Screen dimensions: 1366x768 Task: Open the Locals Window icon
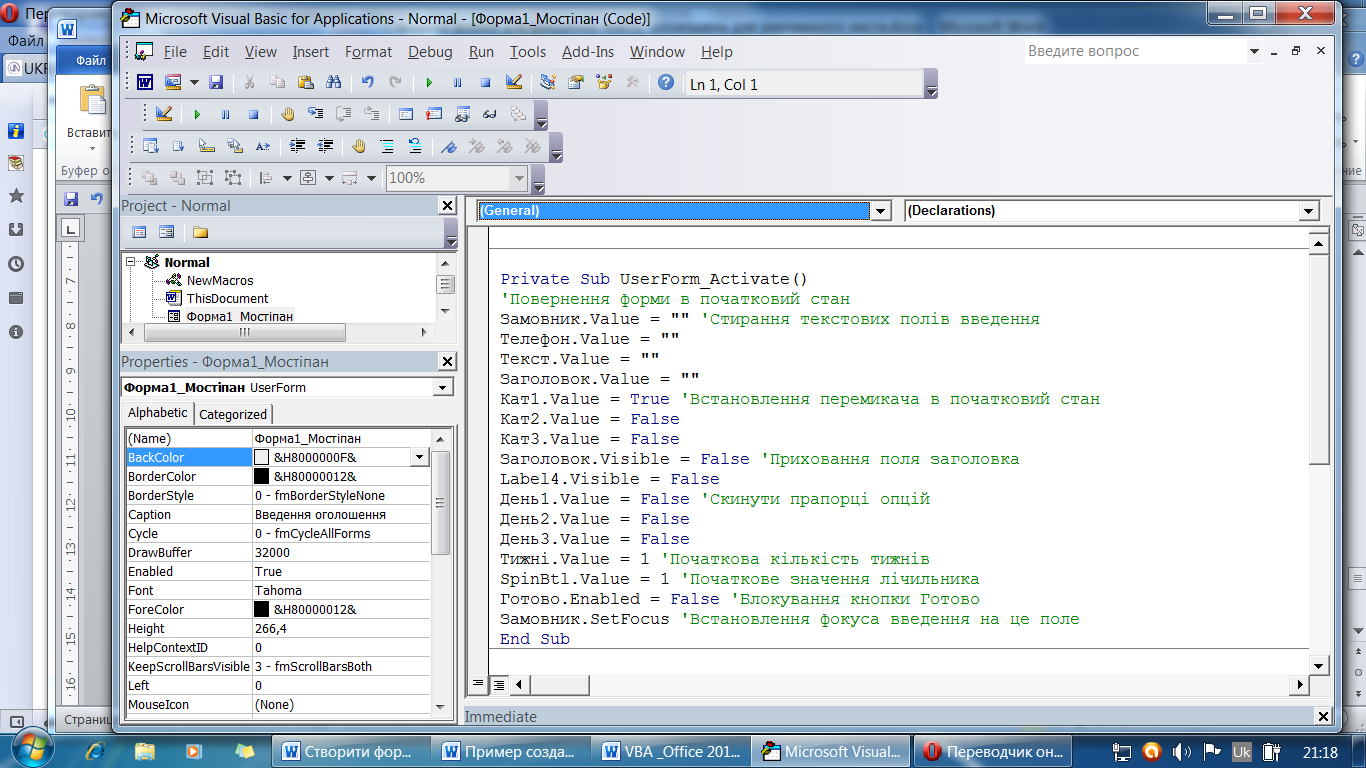pos(406,114)
